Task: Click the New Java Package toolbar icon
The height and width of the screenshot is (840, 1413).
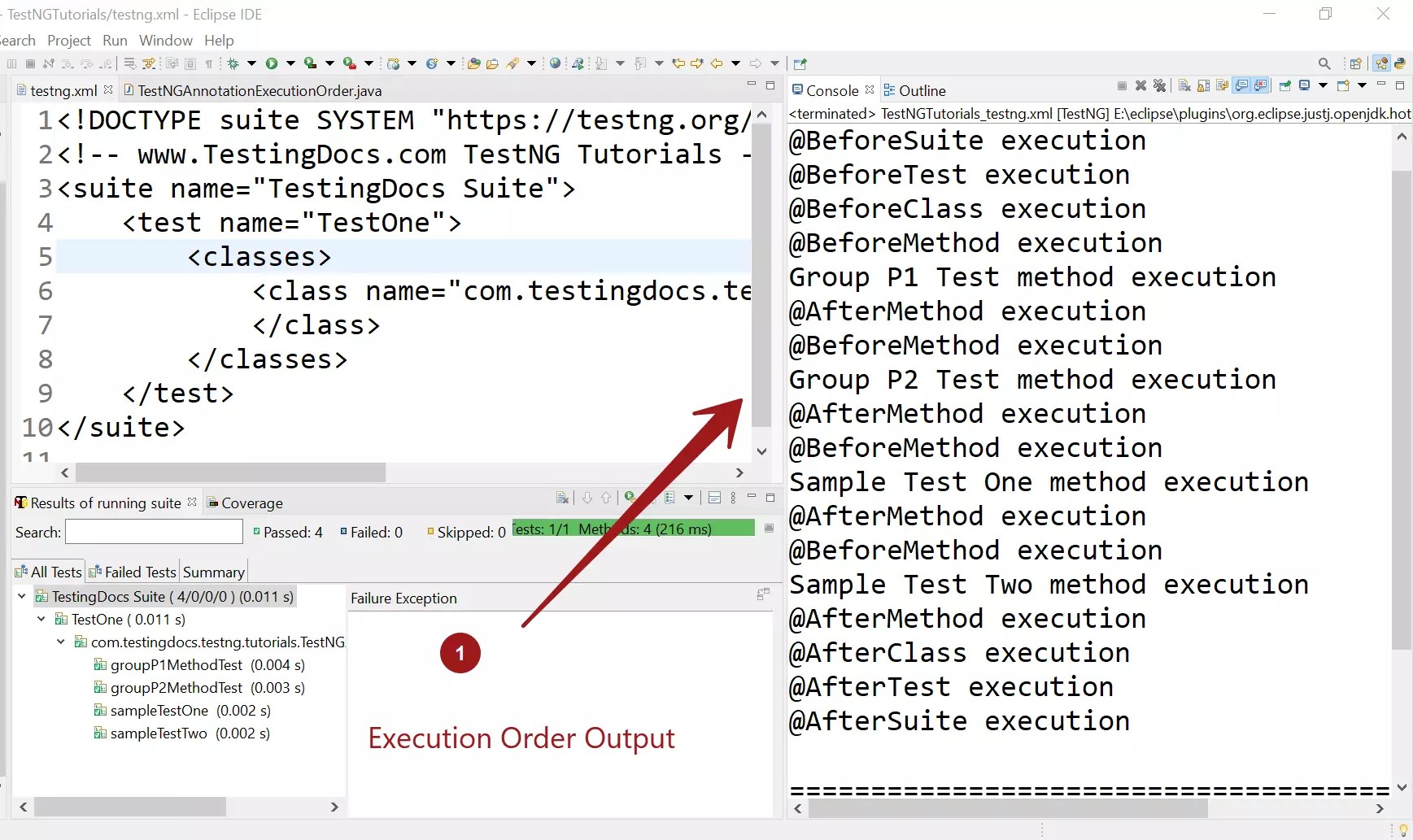Action: [394, 63]
